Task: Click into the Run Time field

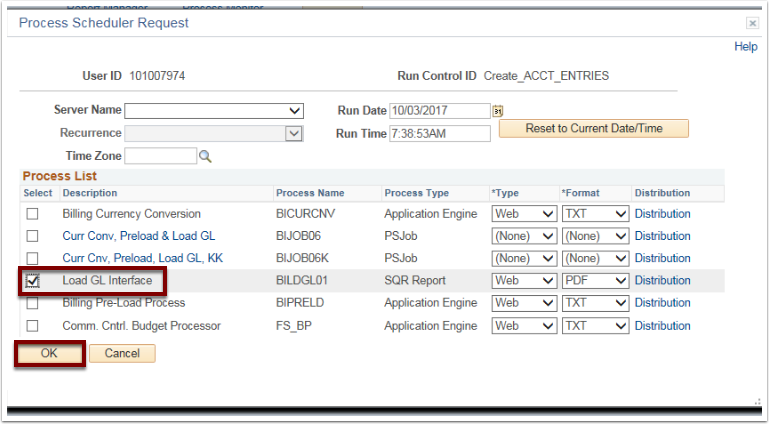Action: [440, 134]
